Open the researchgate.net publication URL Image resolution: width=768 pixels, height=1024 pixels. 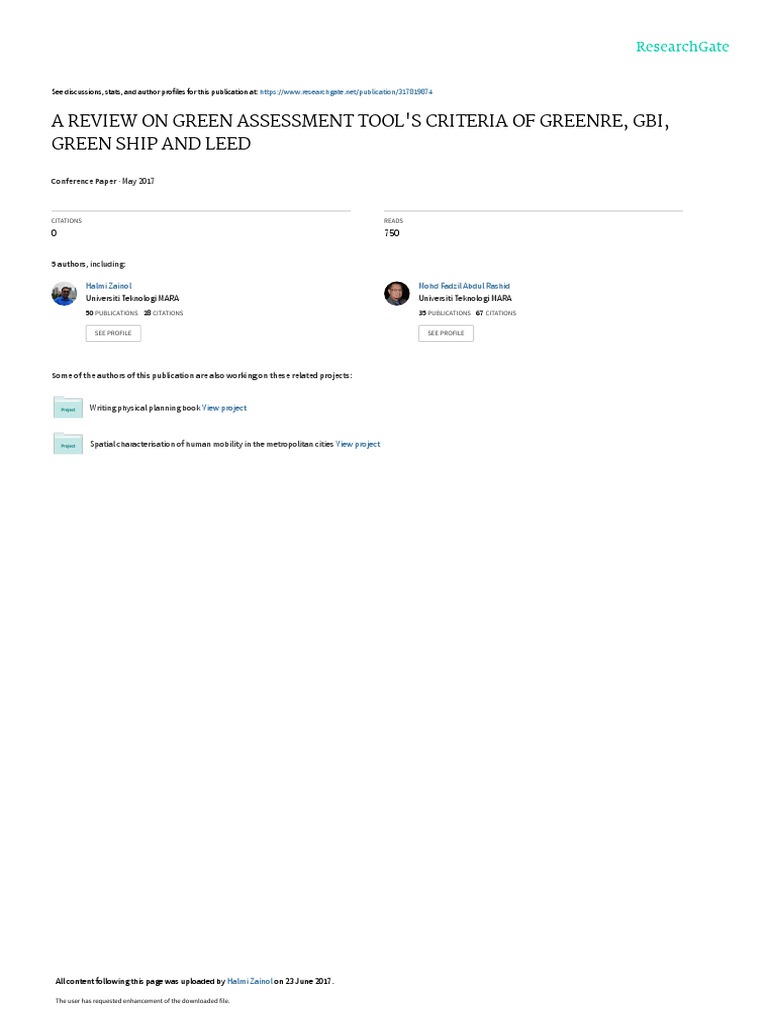pos(346,92)
